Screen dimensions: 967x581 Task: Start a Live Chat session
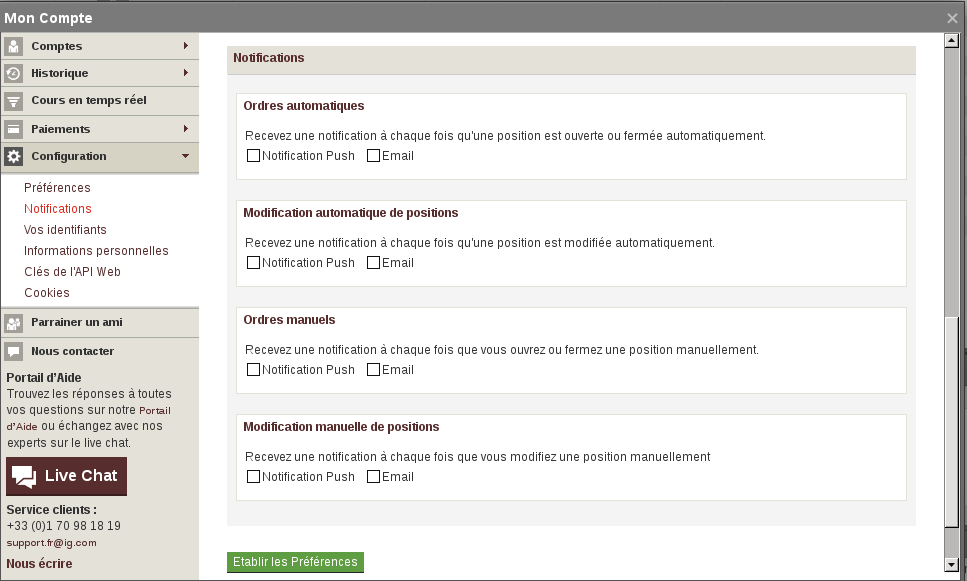(67, 476)
